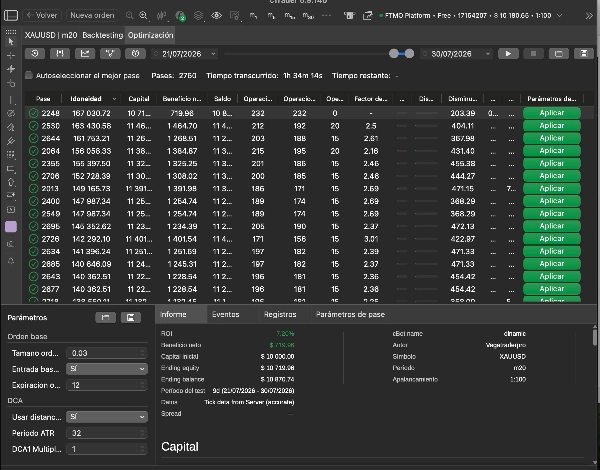Screen dimensions: 600x470
Task: Click the left Parámetros panel icon button
Action: [106, 317]
